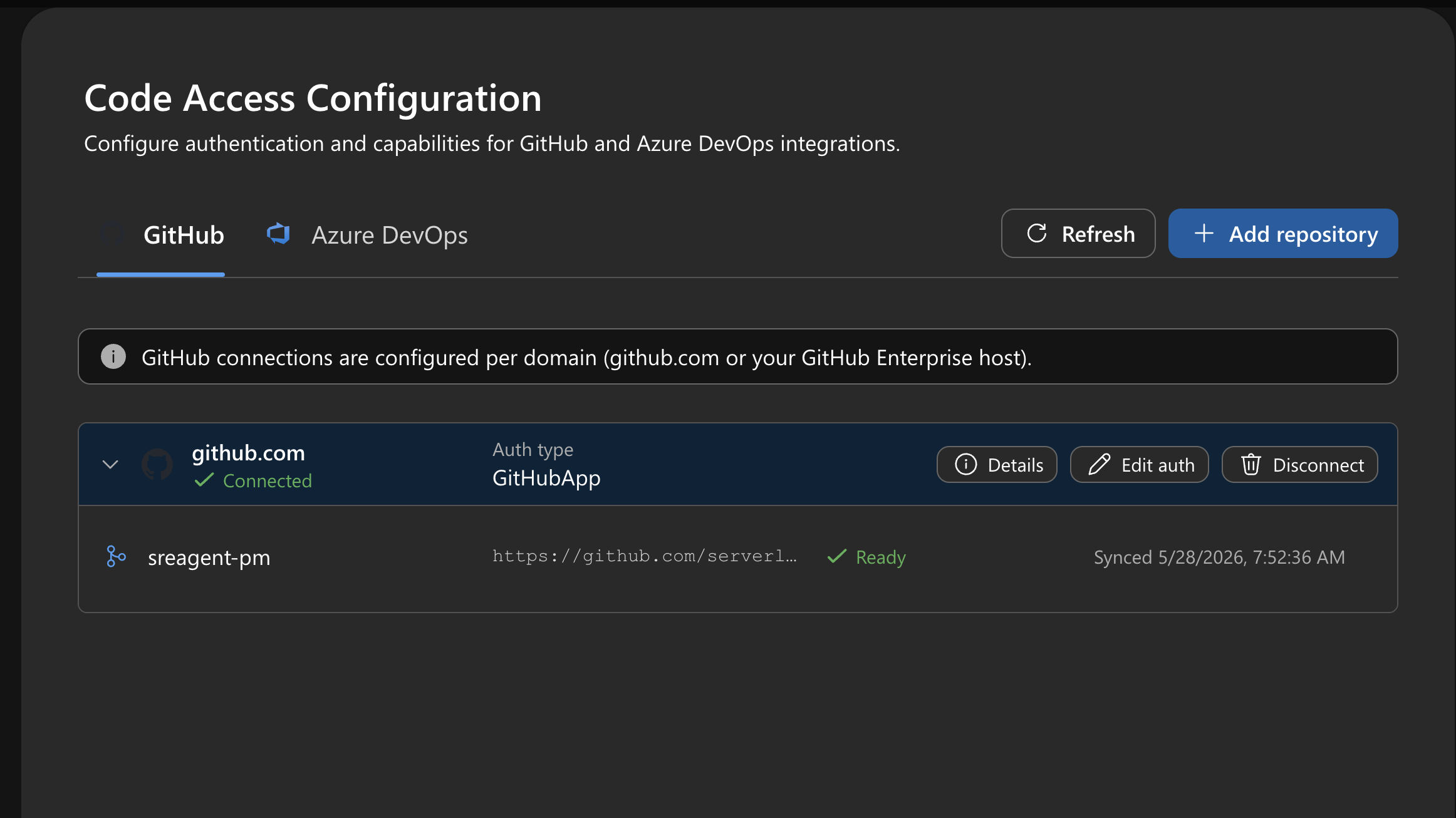This screenshot has height=818, width=1456.
Task: Click the GitHub logo beside github.com
Action: click(x=157, y=464)
